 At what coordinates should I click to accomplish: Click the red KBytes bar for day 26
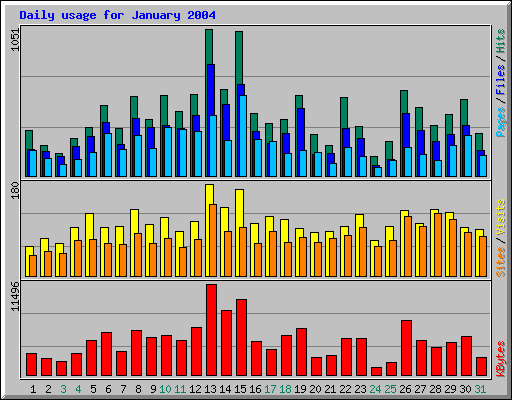pos(406,348)
